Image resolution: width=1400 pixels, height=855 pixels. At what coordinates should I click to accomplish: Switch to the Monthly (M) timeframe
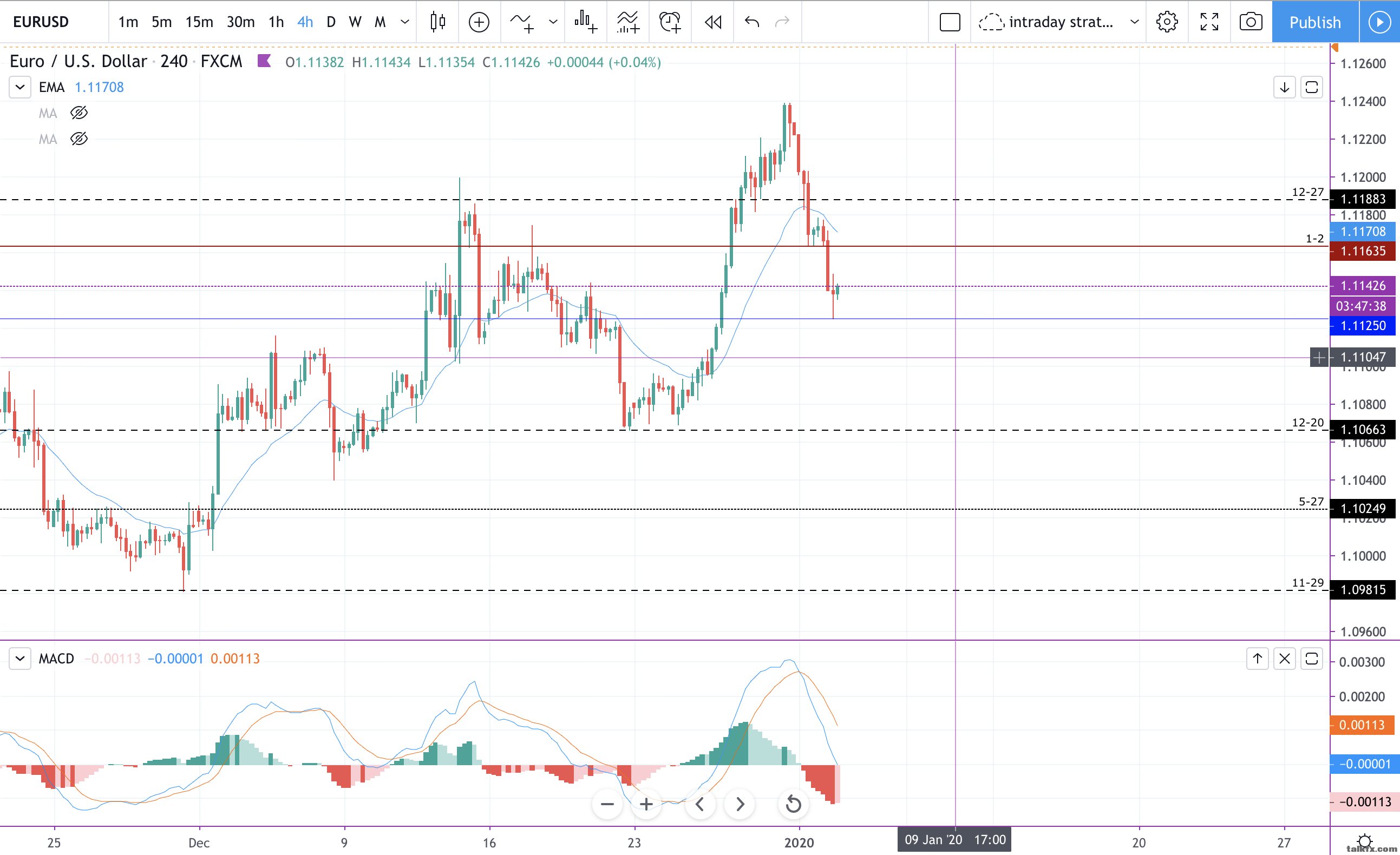coord(380,22)
